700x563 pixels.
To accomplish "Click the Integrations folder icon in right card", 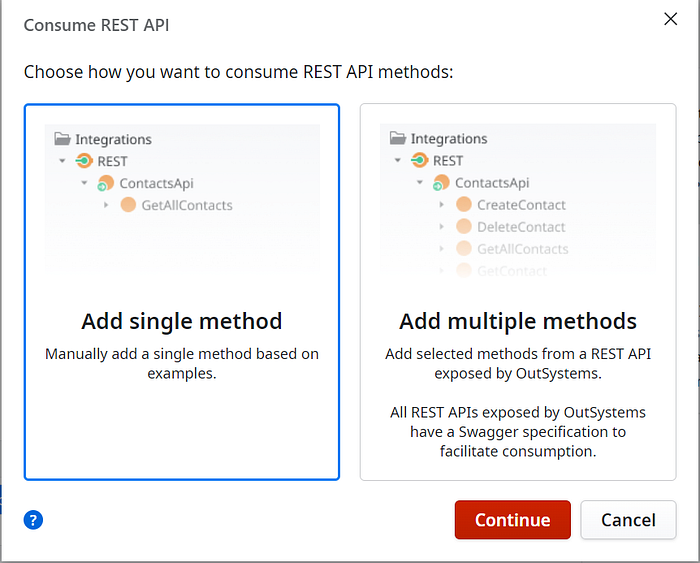I will (398, 139).
